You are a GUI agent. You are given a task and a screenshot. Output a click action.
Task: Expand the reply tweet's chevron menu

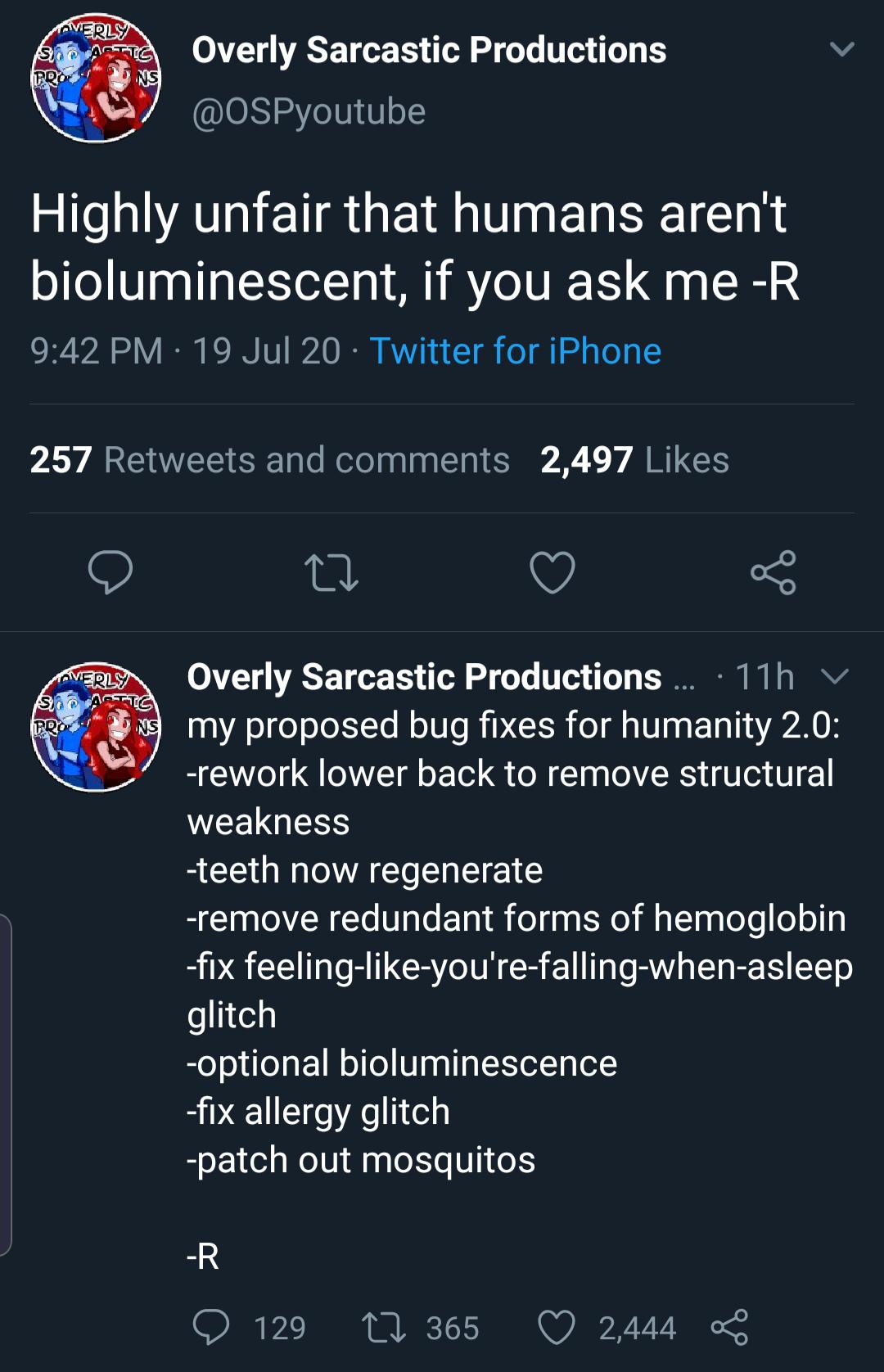click(835, 676)
